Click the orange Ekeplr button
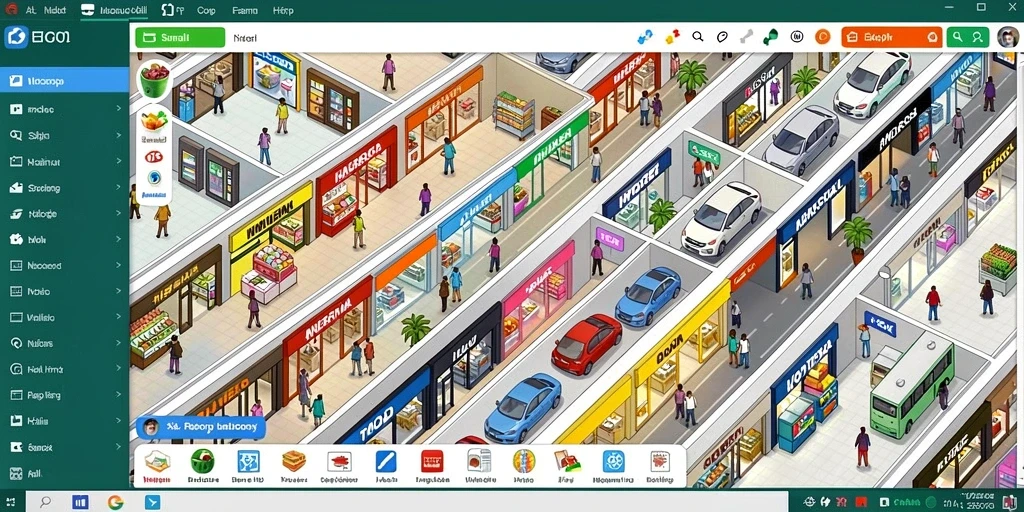The height and width of the screenshot is (512, 1024). [891, 37]
